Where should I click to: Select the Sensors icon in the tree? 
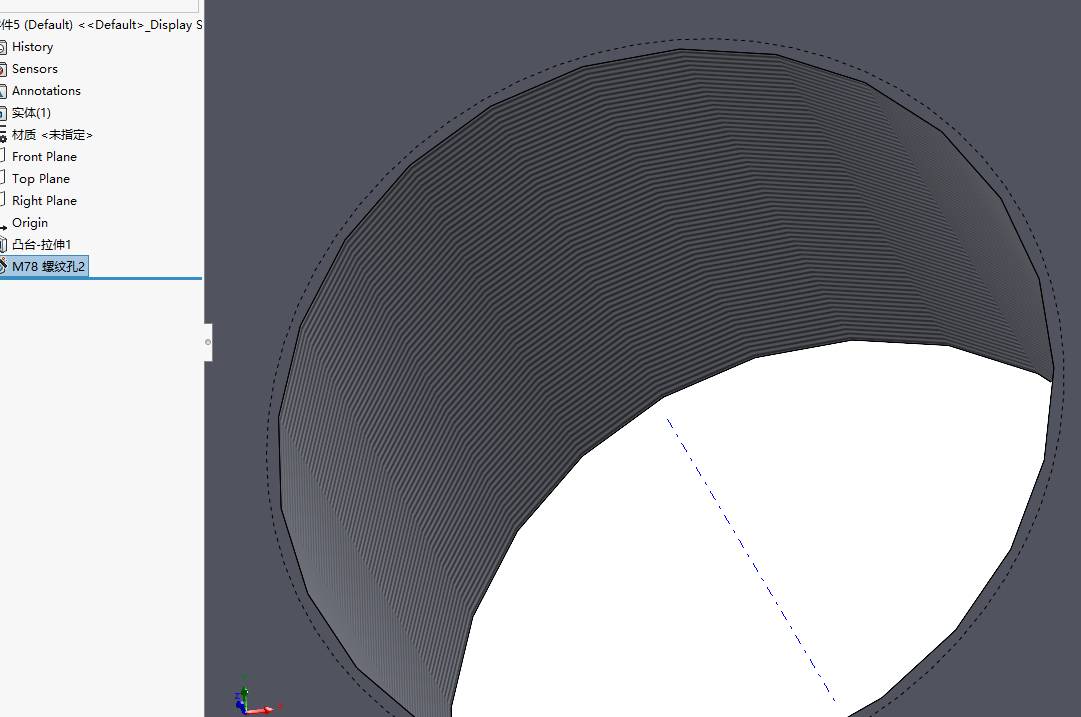[3, 69]
